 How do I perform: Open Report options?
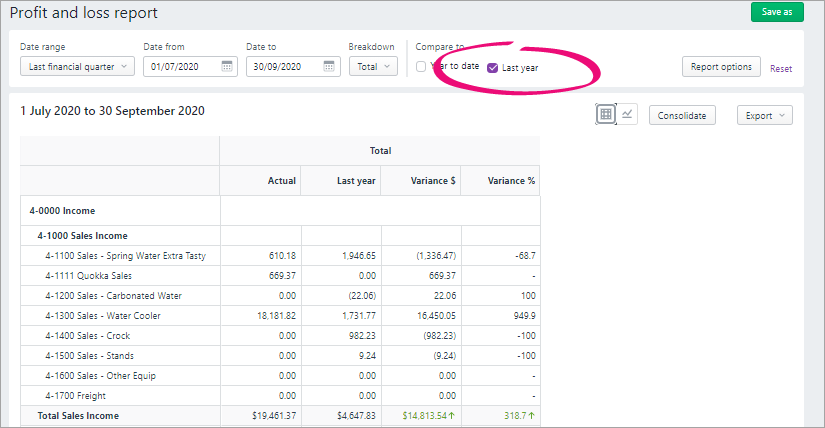[720, 67]
